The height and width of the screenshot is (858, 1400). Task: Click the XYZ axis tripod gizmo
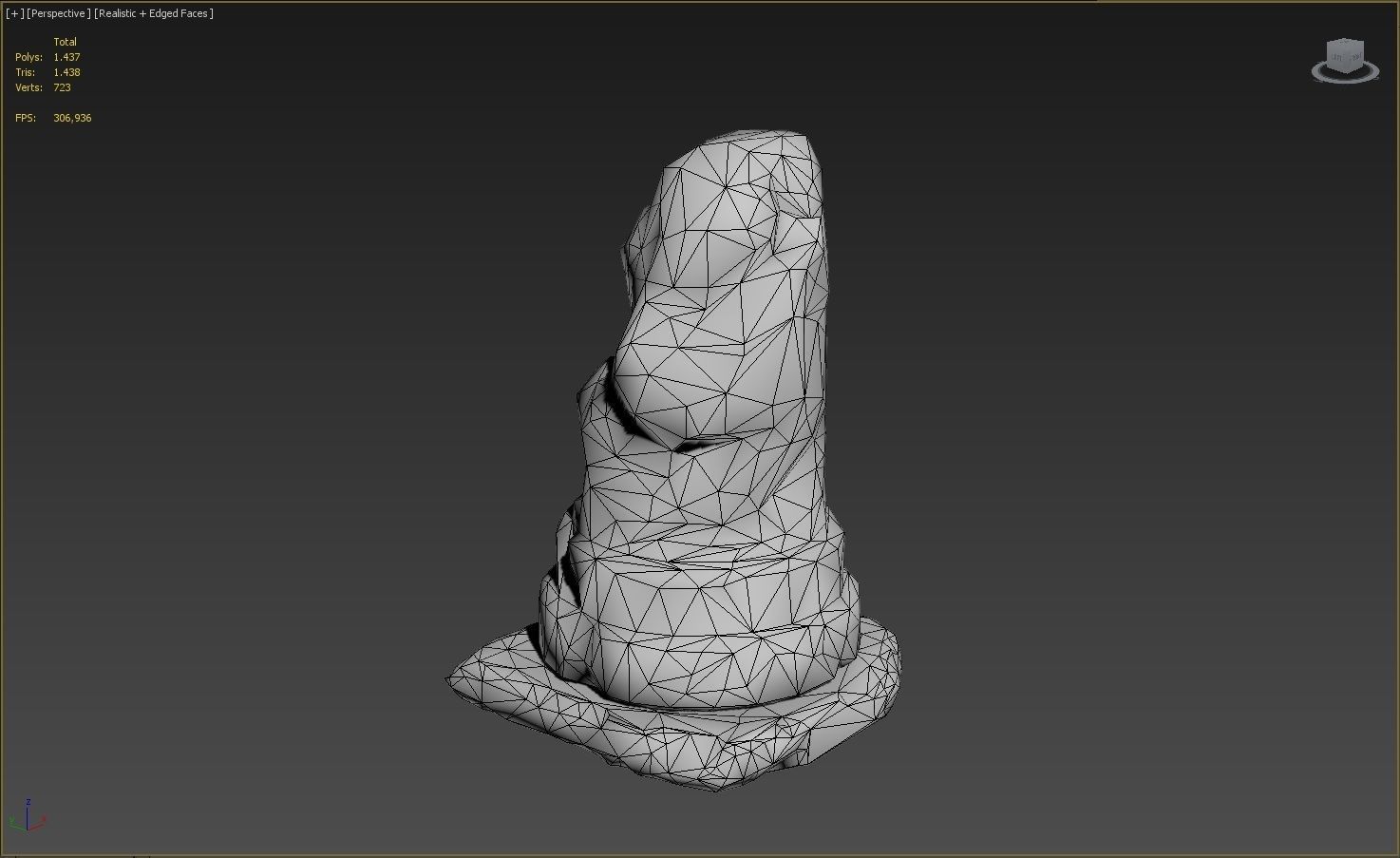[x=28, y=817]
